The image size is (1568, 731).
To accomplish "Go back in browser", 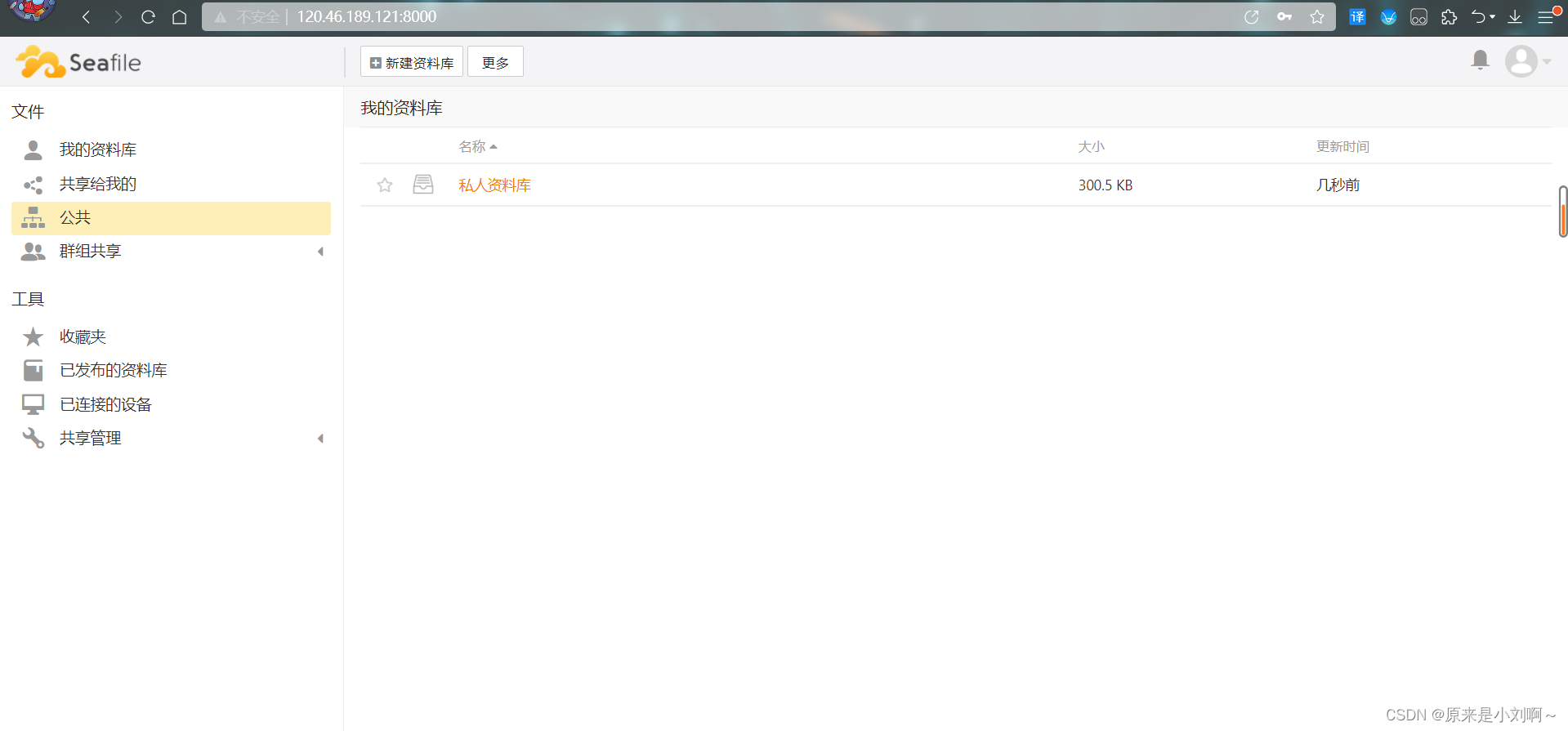I will (x=86, y=16).
